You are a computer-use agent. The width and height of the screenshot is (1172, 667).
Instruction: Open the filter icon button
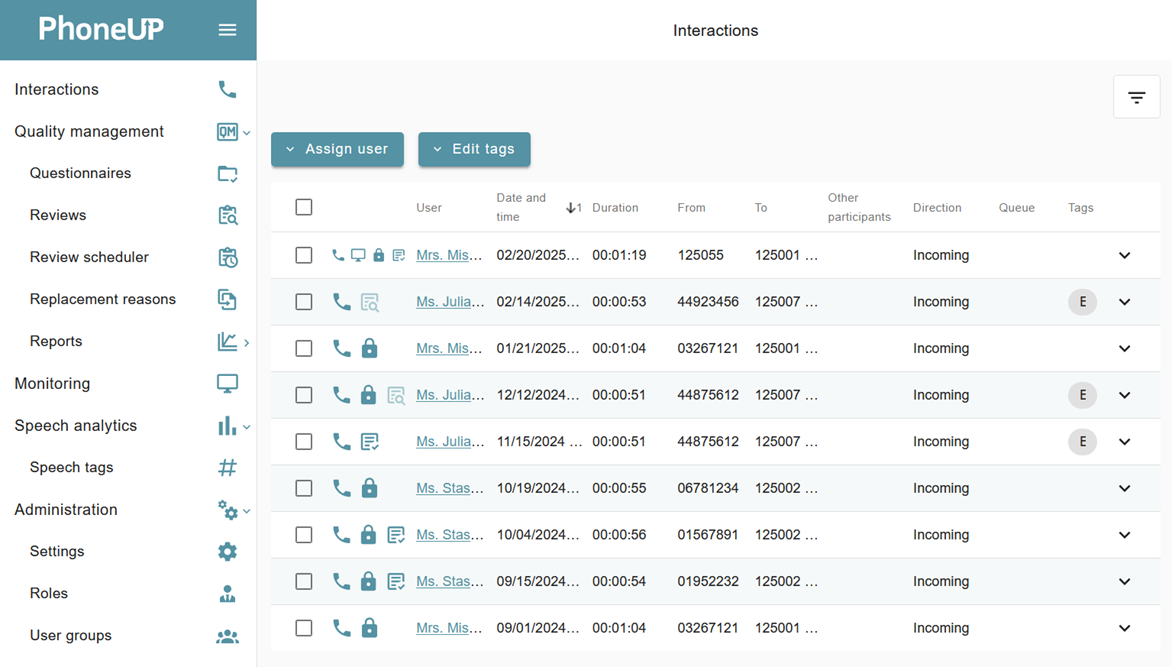[x=1136, y=97]
